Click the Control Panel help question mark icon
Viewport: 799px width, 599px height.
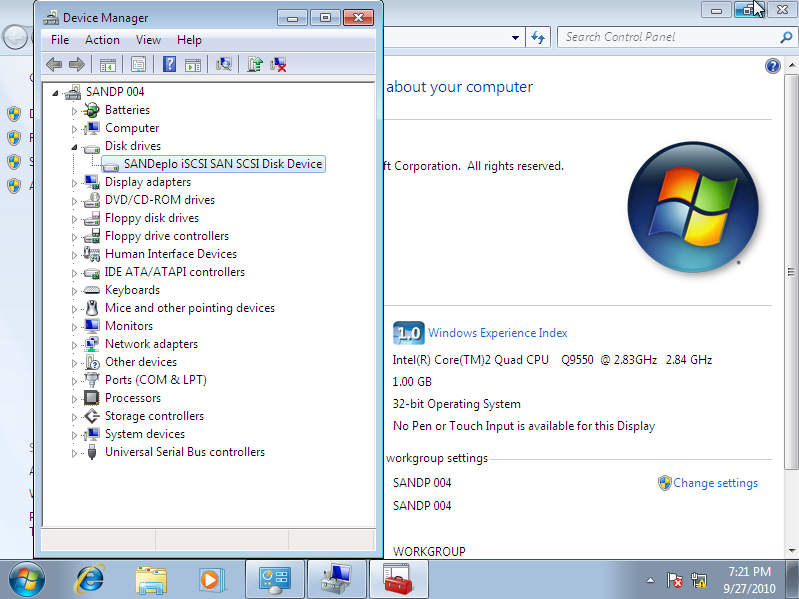[x=773, y=66]
